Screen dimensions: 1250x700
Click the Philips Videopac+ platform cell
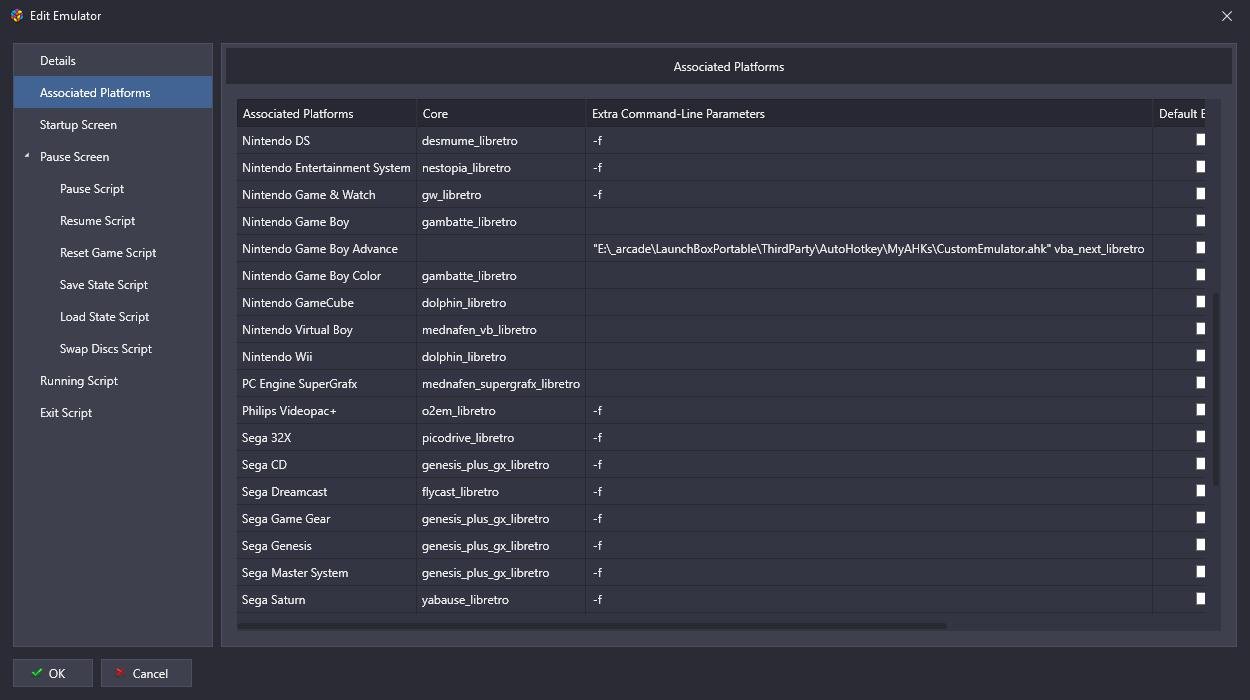pos(327,411)
